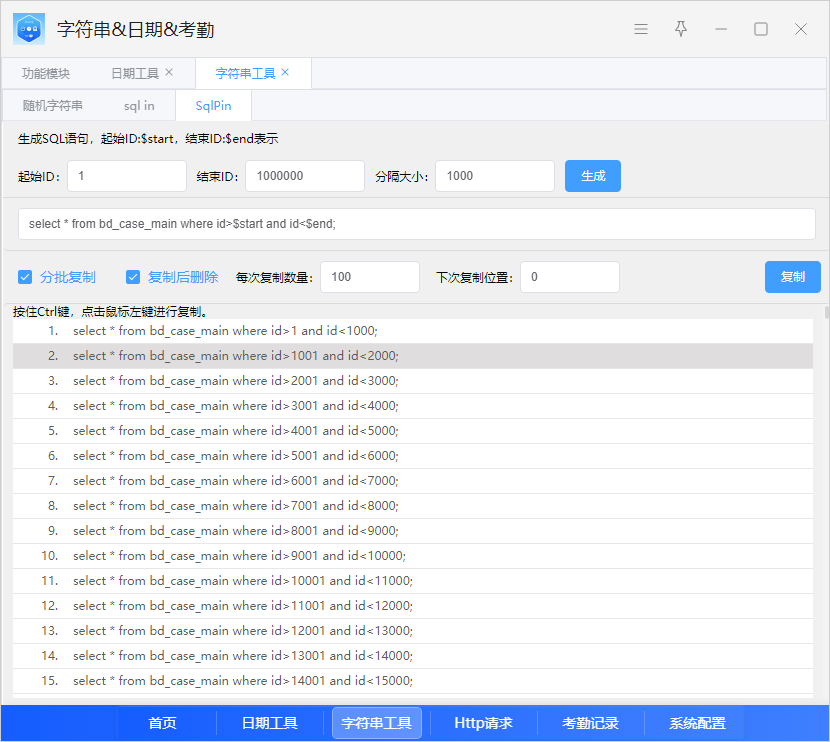Screen dimensions: 830x742
Task: Click the app logo icon
Action: click(x=29, y=29)
